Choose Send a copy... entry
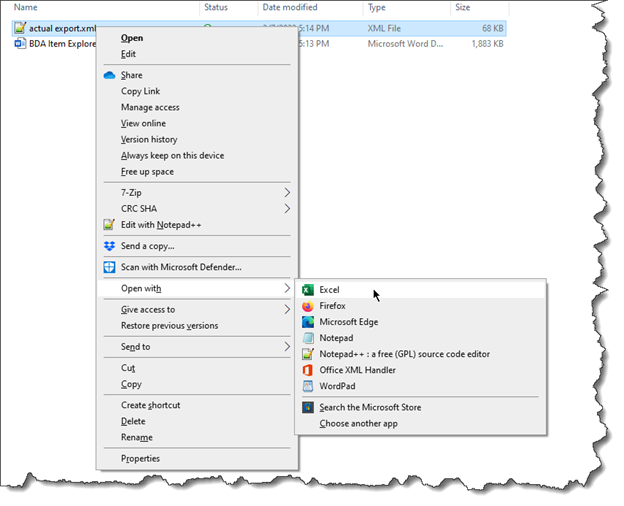Screen dimensions: 624x506 click(197, 246)
